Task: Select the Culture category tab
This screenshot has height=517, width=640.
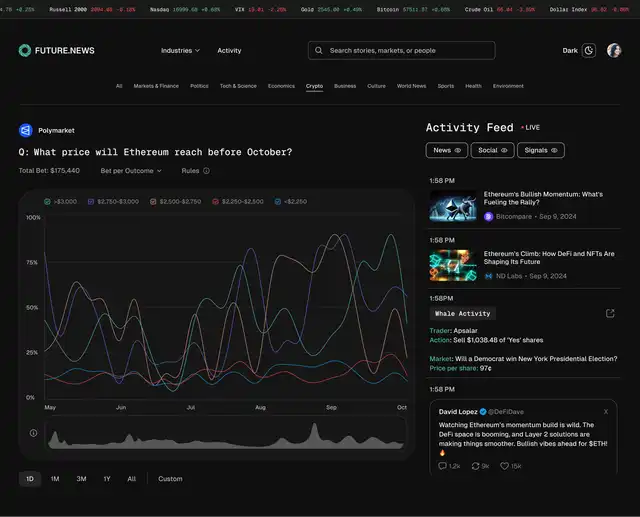Action: pyautogui.click(x=376, y=86)
